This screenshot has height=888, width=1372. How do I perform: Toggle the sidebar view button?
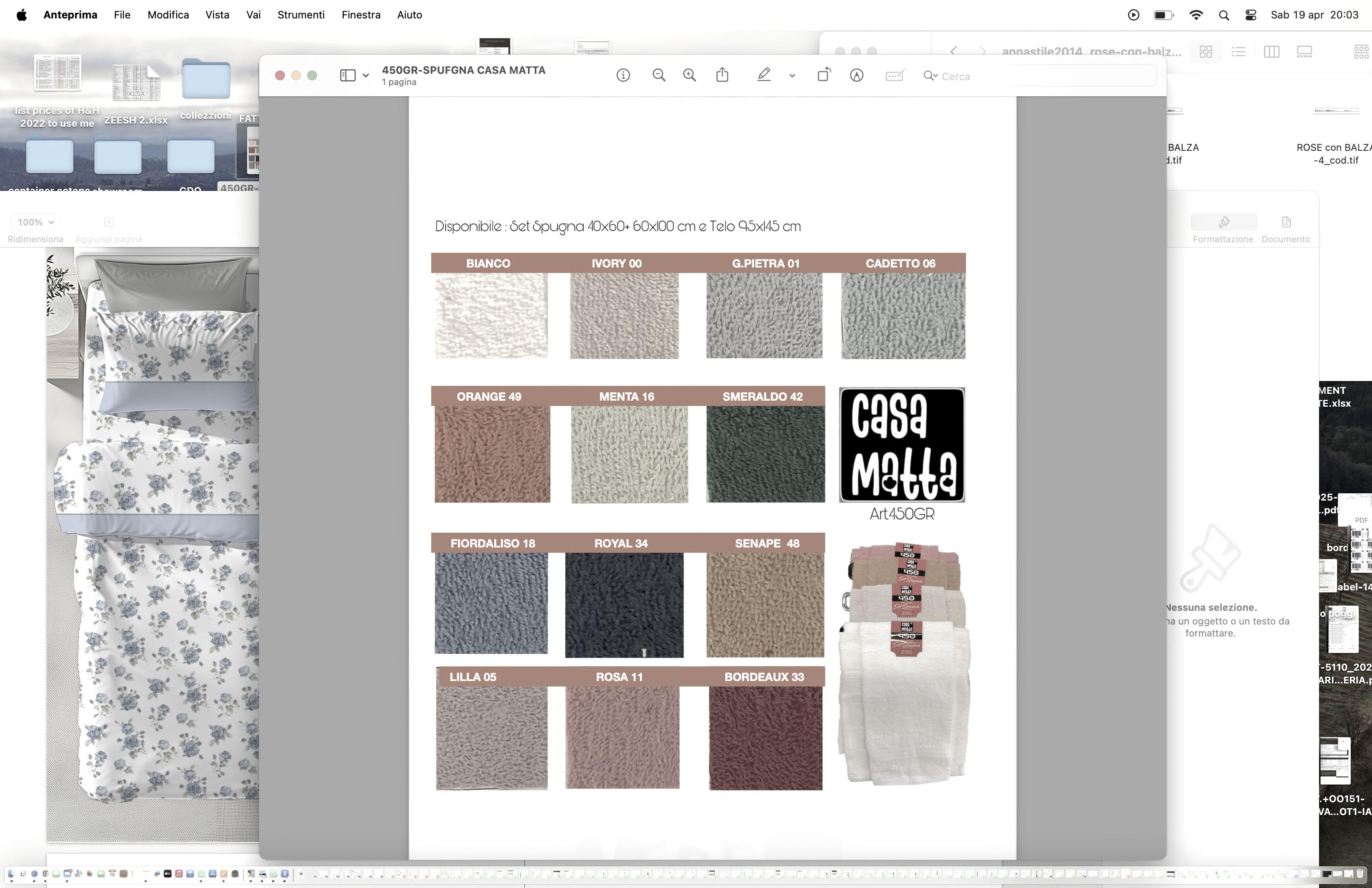[x=347, y=75]
